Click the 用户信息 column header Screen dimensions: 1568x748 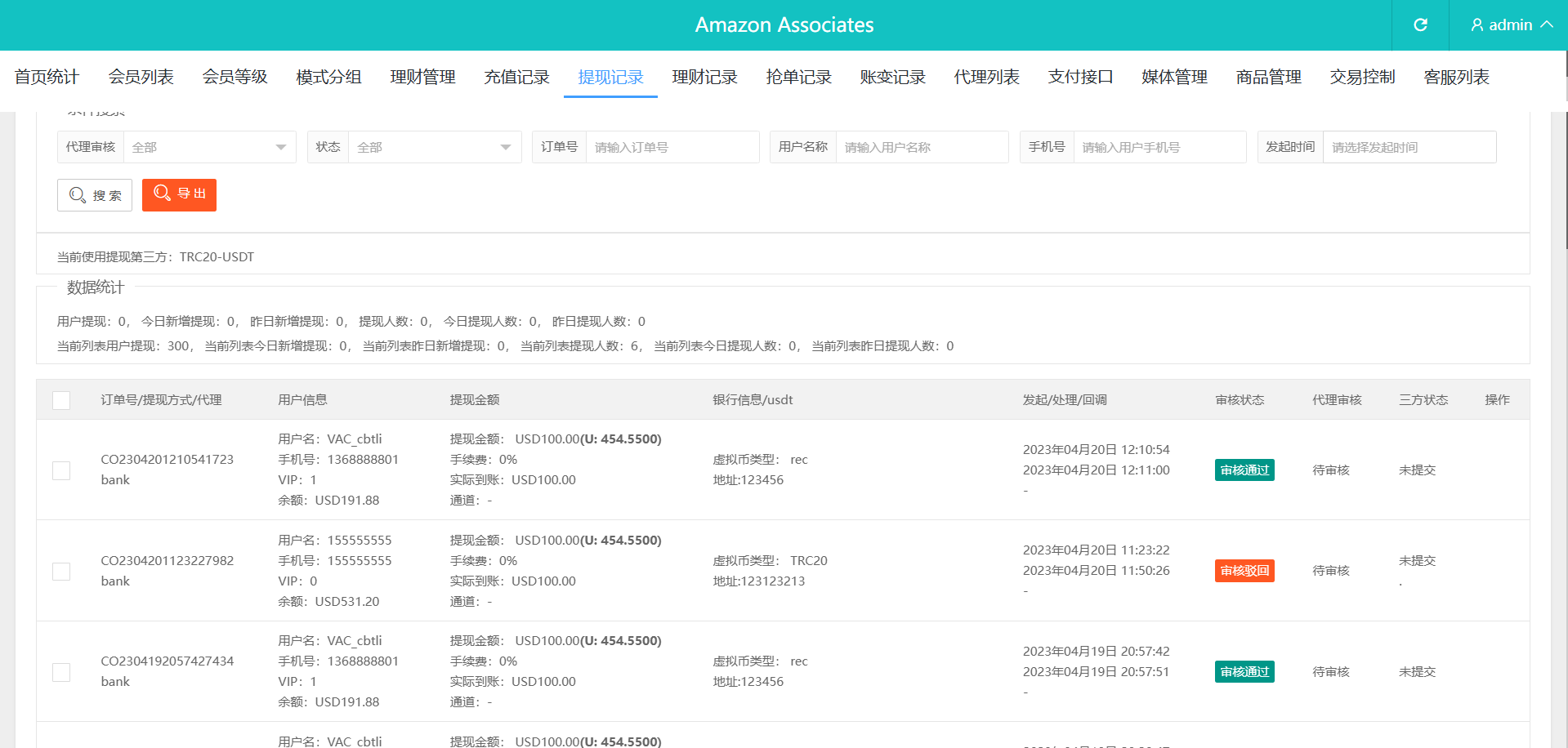point(302,400)
